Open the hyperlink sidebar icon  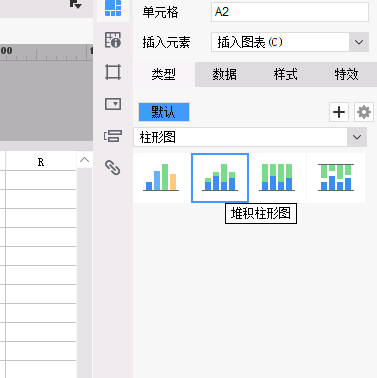pyautogui.click(x=113, y=168)
